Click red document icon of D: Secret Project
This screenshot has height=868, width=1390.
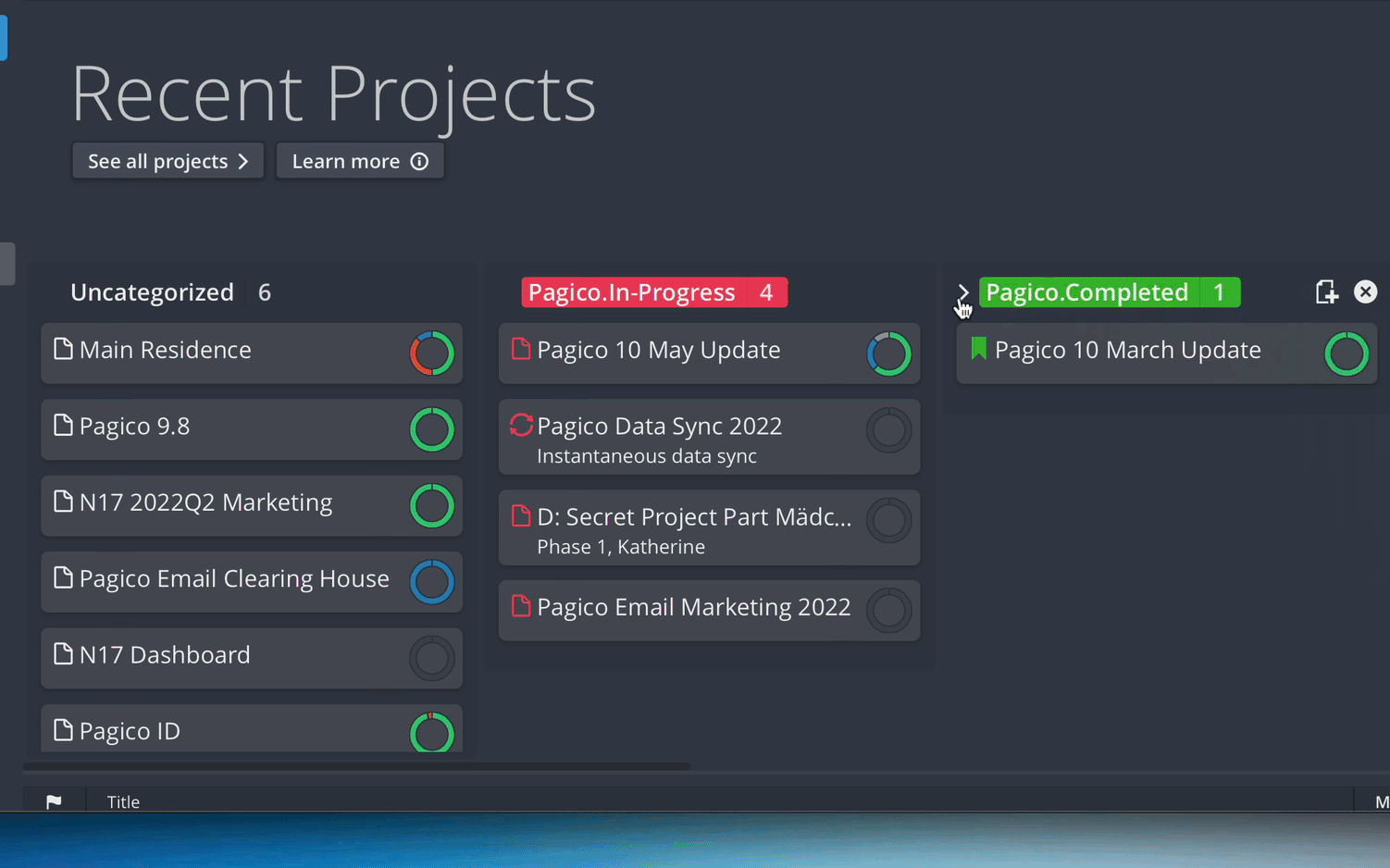[x=521, y=515]
